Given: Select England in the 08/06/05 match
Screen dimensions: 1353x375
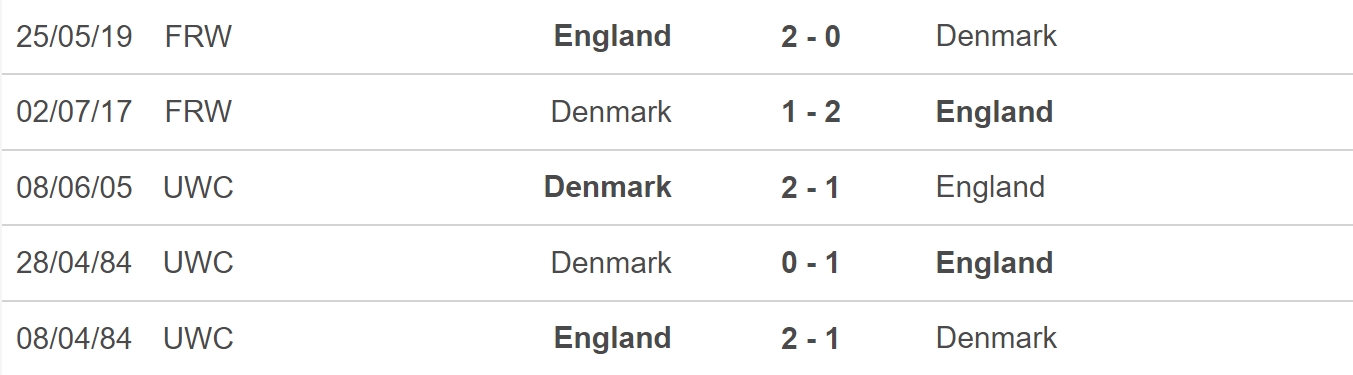Looking at the screenshot, I should tap(990, 187).
